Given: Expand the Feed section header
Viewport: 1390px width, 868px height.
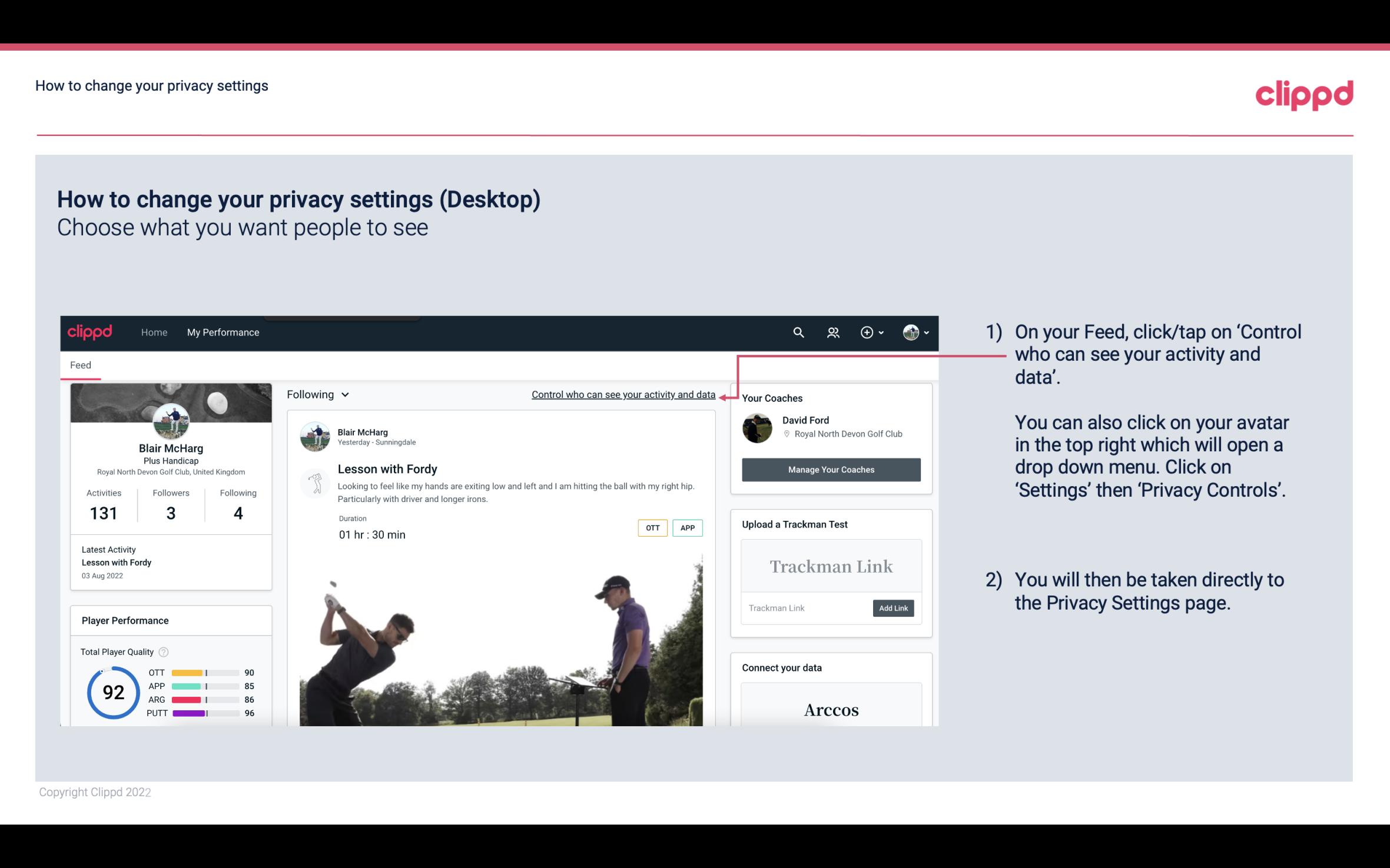Looking at the screenshot, I should [x=80, y=365].
